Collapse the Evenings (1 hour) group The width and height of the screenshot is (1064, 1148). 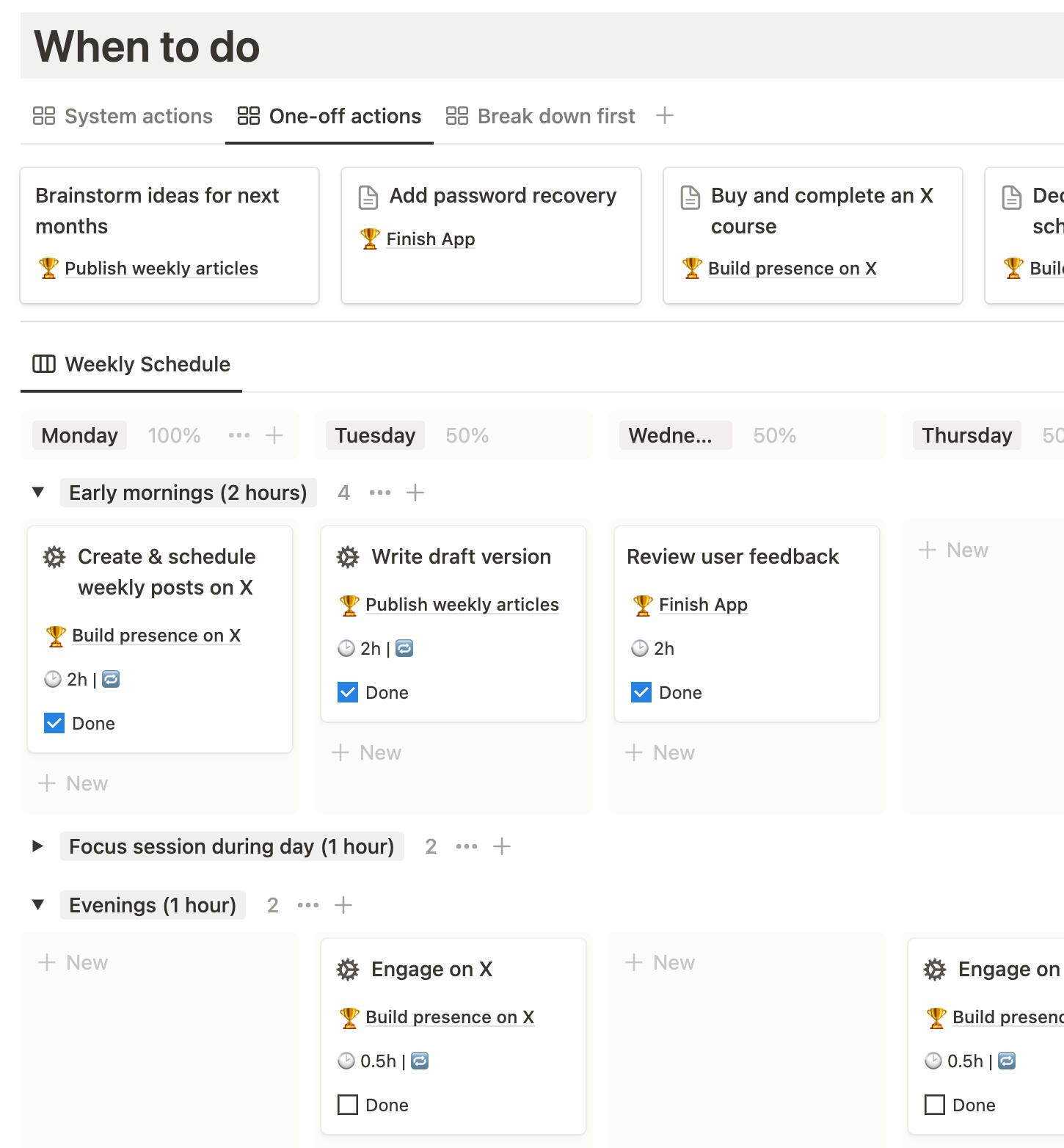[38, 905]
